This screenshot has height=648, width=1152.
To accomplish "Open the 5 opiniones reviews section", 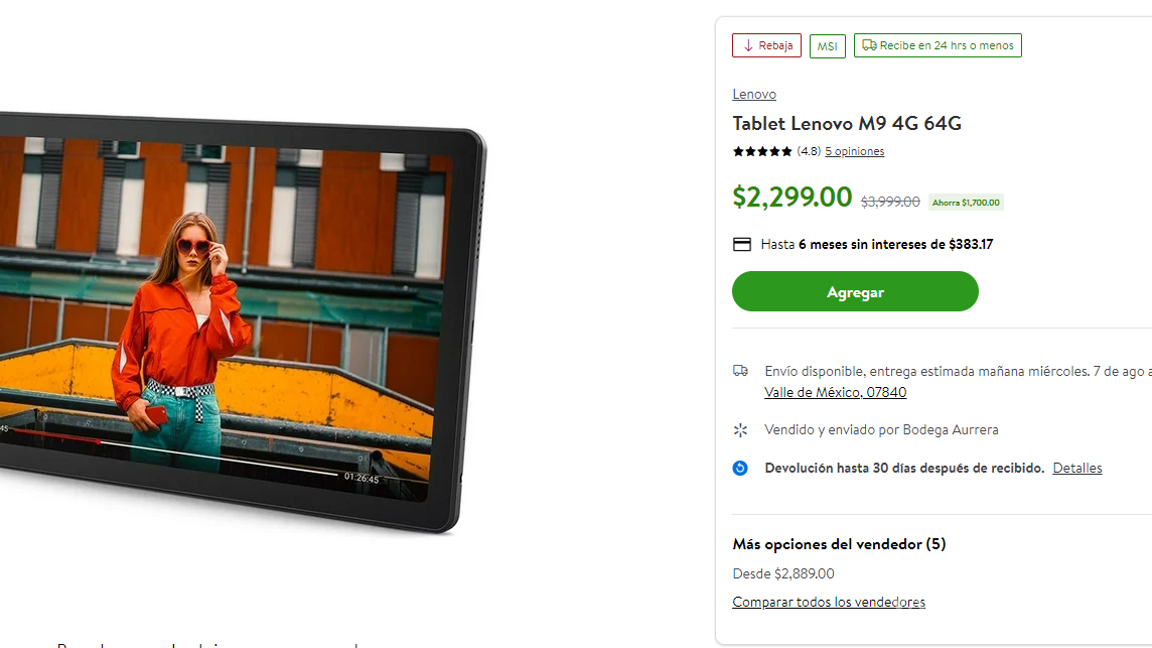I will [854, 151].
